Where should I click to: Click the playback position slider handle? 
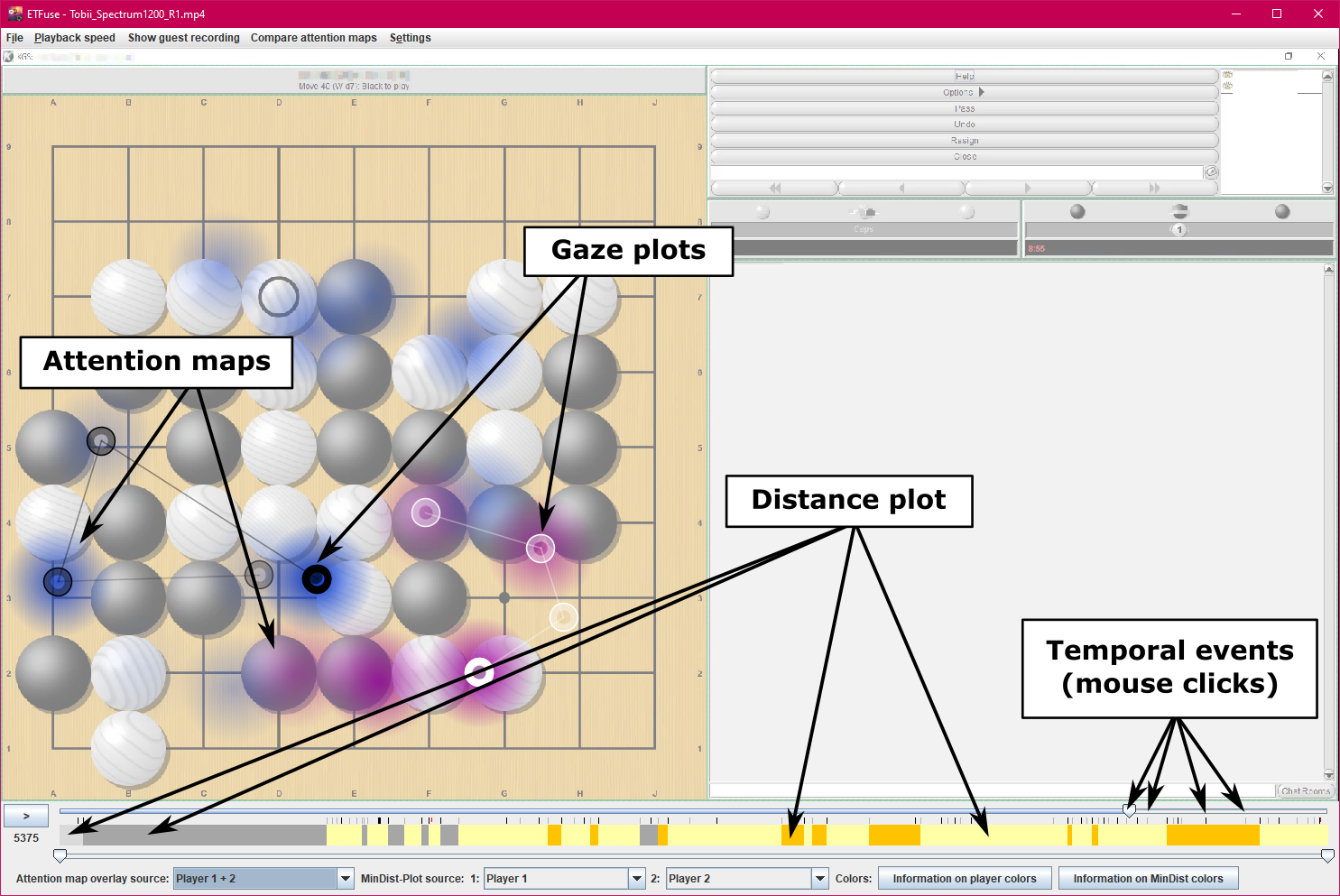1129,811
